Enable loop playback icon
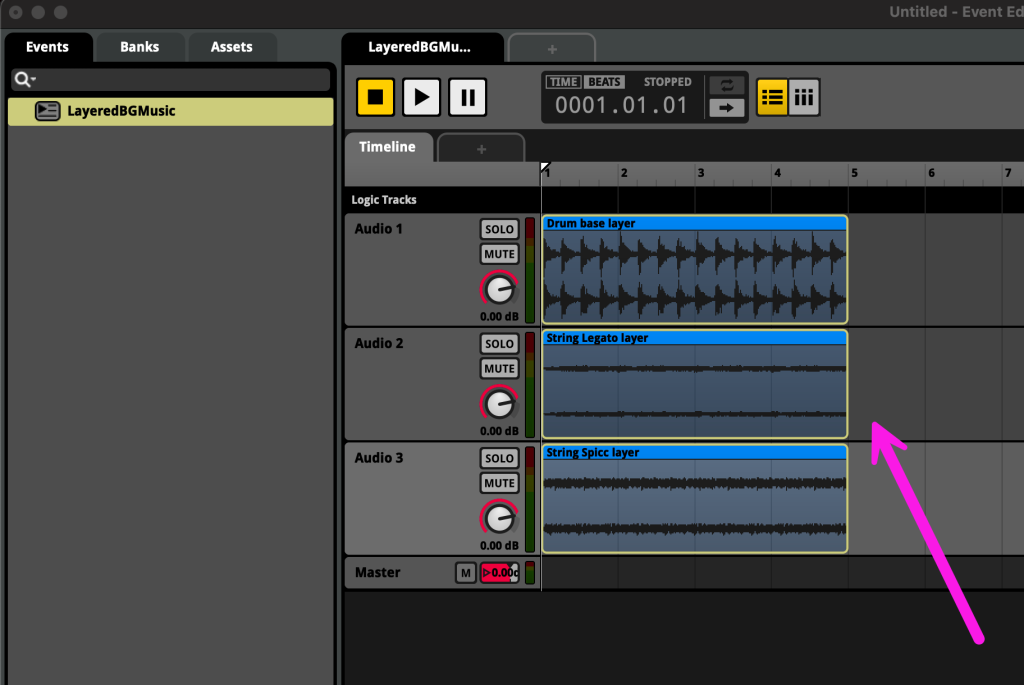Screen dimensions: 1024x685 (726, 86)
